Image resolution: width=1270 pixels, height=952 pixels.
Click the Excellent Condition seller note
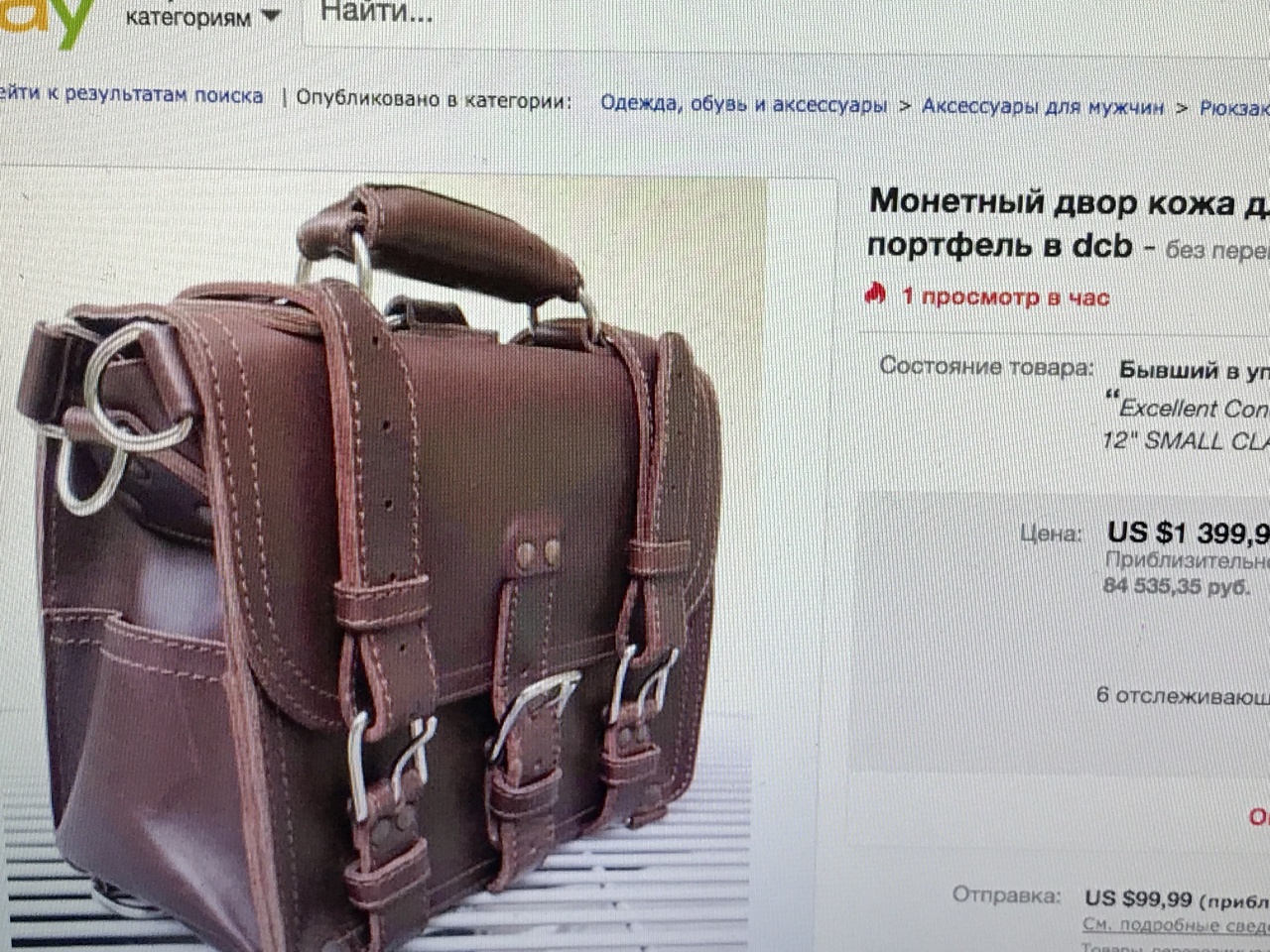pyautogui.click(x=1186, y=408)
